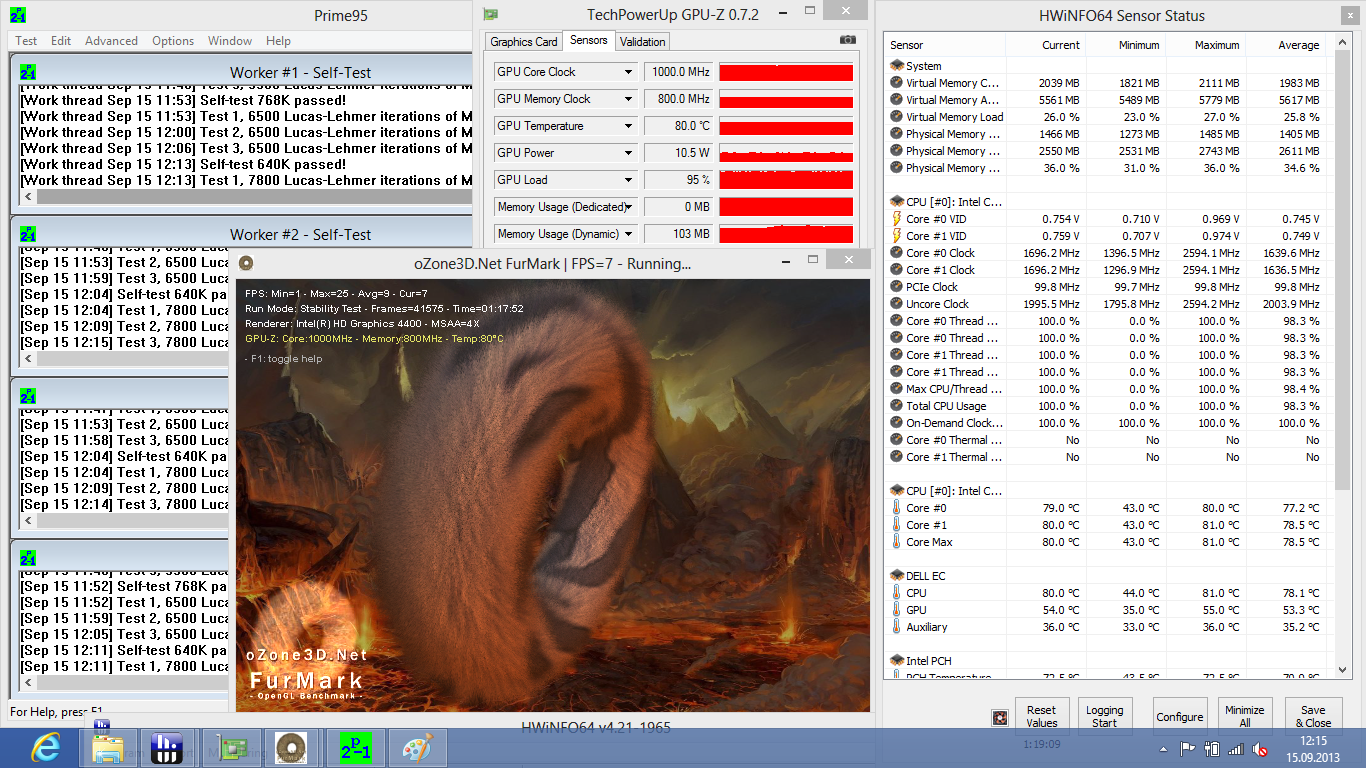The height and width of the screenshot is (768, 1366).
Task: Switch to Prime95 via its taskbar icon
Action: tap(356, 748)
